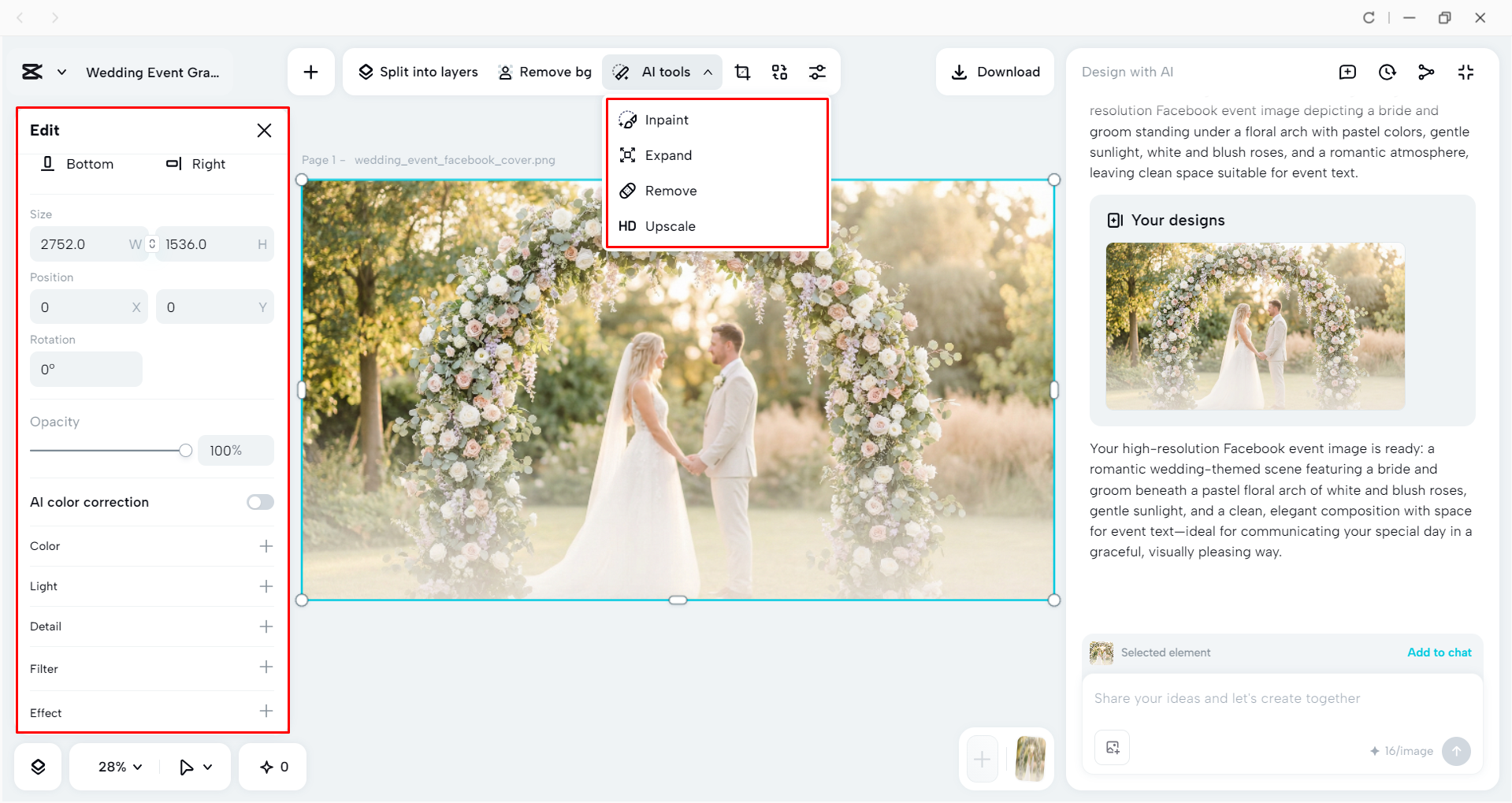Click the share icon in Design with AI panel
Image resolution: width=1512 pixels, height=803 pixels.
click(x=1426, y=72)
